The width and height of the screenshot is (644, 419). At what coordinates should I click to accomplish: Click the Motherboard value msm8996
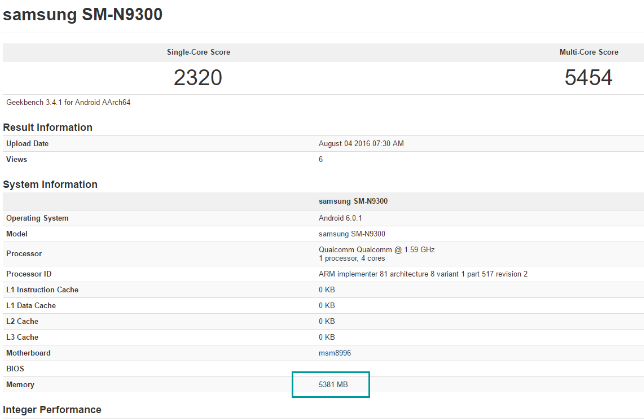click(335, 353)
